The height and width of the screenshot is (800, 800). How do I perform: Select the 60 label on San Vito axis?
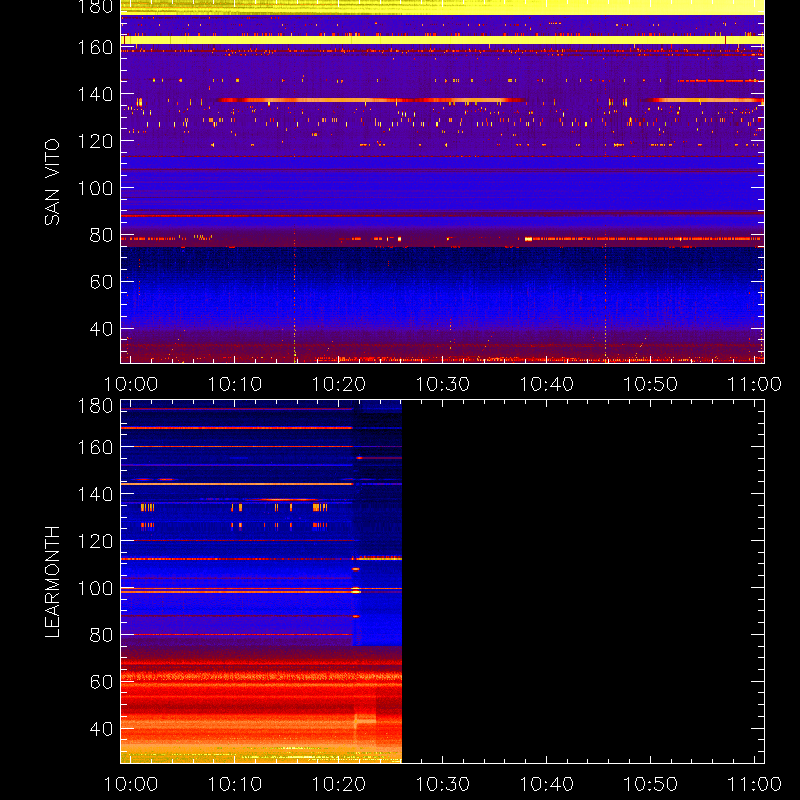click(101, 282)
